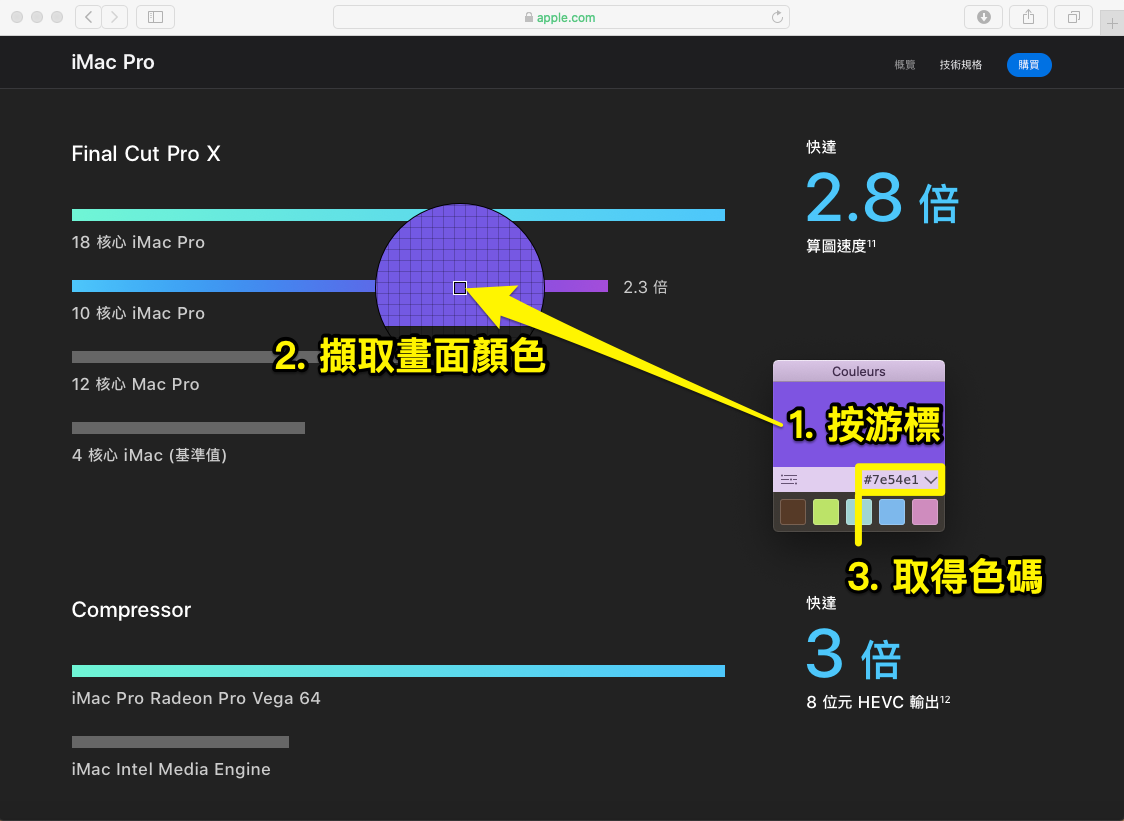Click the 8 位元 HEVC 輸出 caption
This screenshot has height=821, width=1124.
tap(878, 702)
